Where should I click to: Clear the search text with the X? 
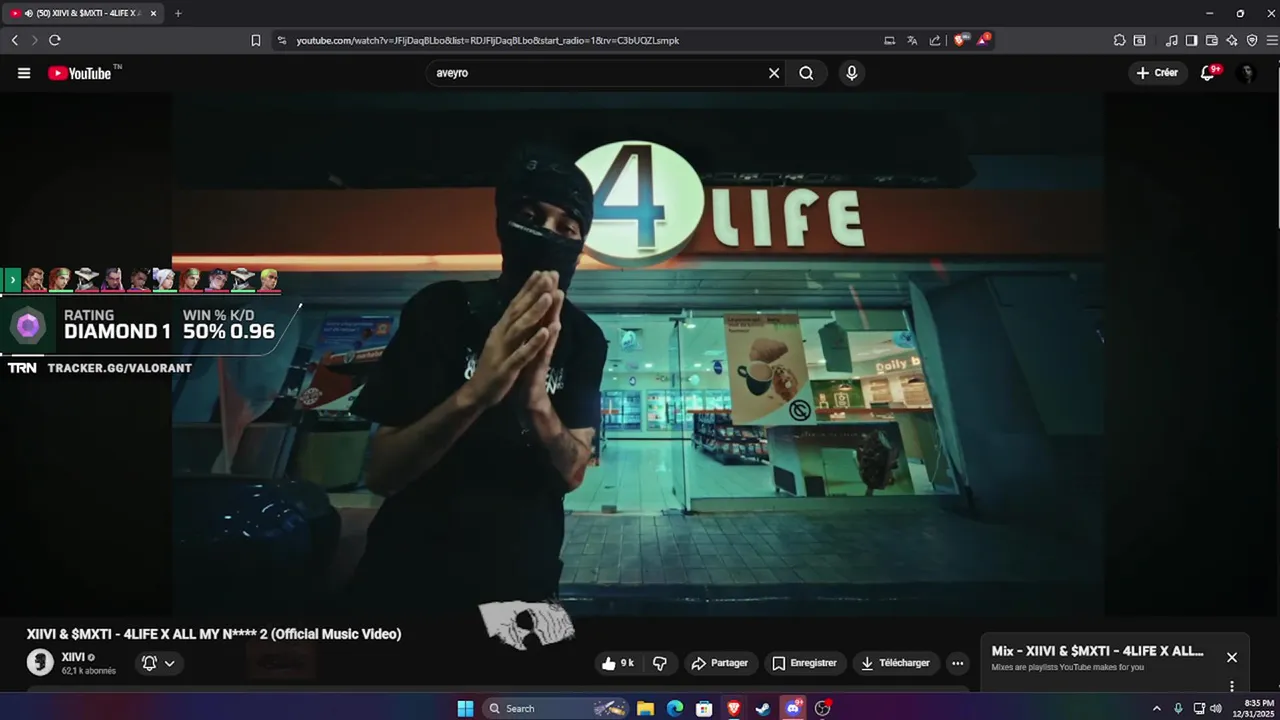click(774, 73)
